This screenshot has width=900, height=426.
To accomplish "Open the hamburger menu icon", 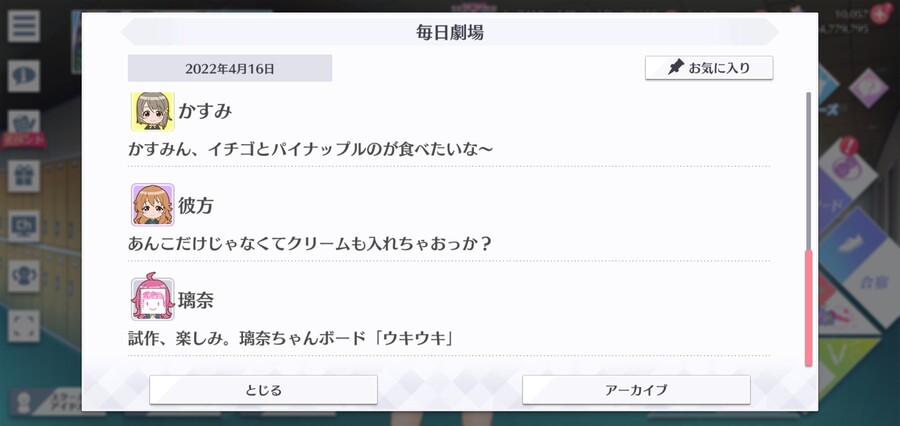I will click(x=24, y=26).
